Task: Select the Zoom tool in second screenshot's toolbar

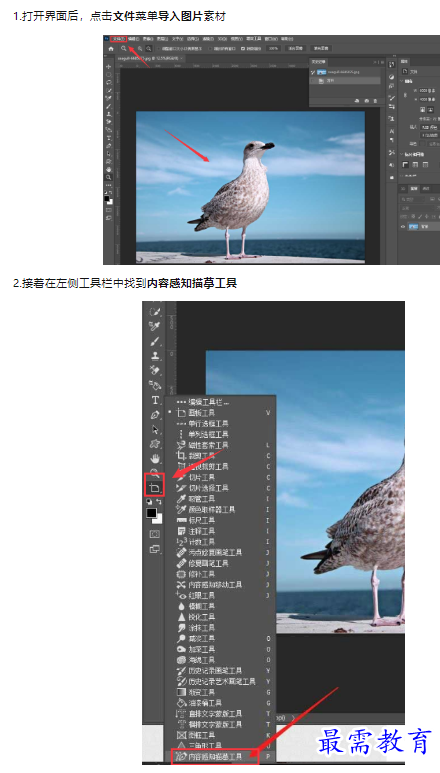Action: pos(155,472)
